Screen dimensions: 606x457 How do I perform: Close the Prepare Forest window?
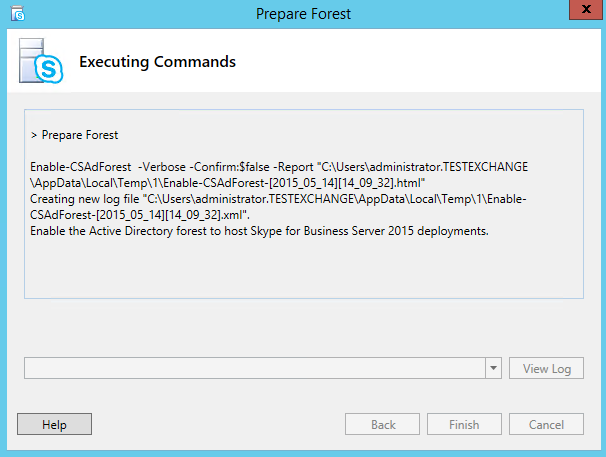pyautogui.click(x=586, y=9)
